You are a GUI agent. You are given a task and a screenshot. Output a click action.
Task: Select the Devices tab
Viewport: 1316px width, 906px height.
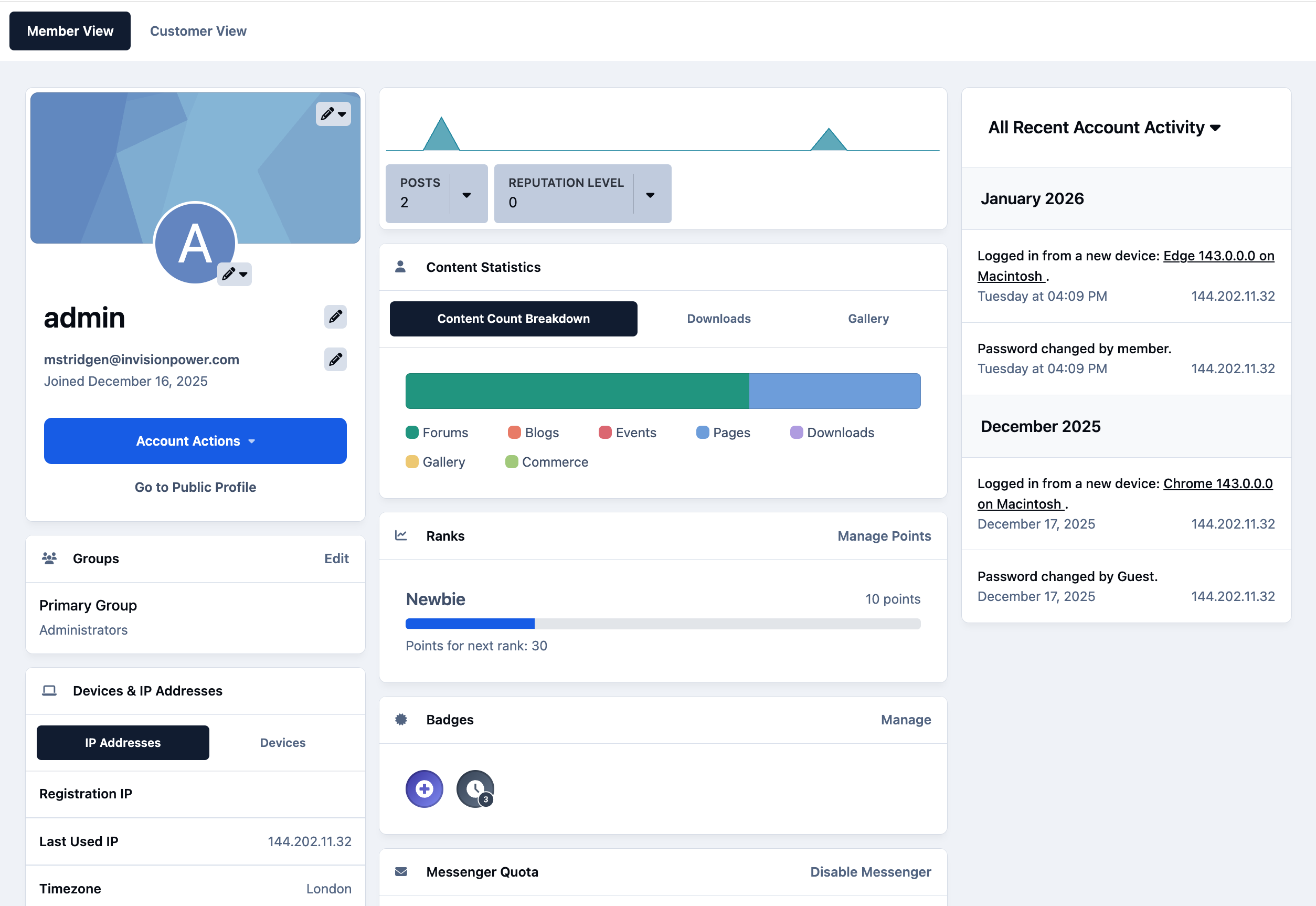point(283,743)
